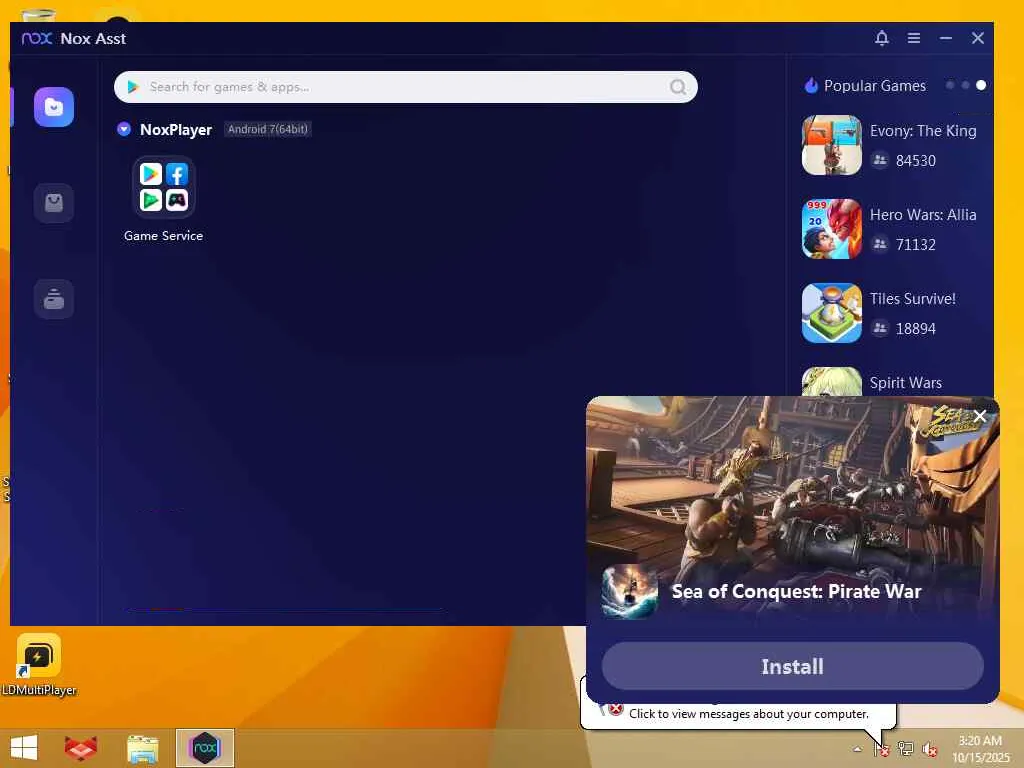Click the NoxPlayer heading text

click(x=176, y=129)
